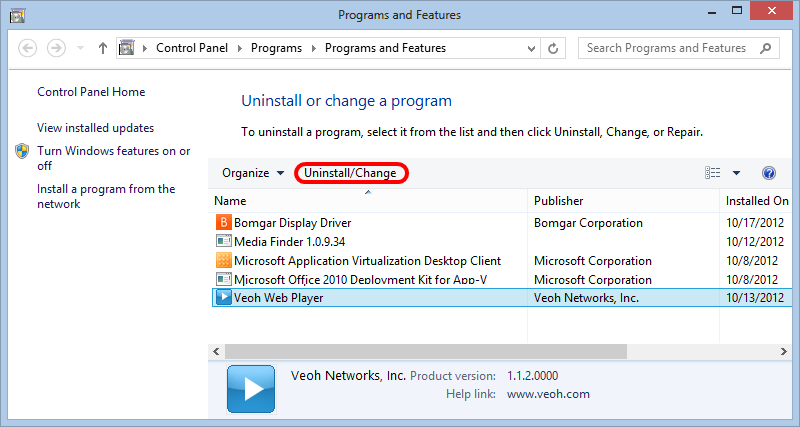Sort by the Publisher column header
Screen dimensions: 800x427
(x=623, y=201)
